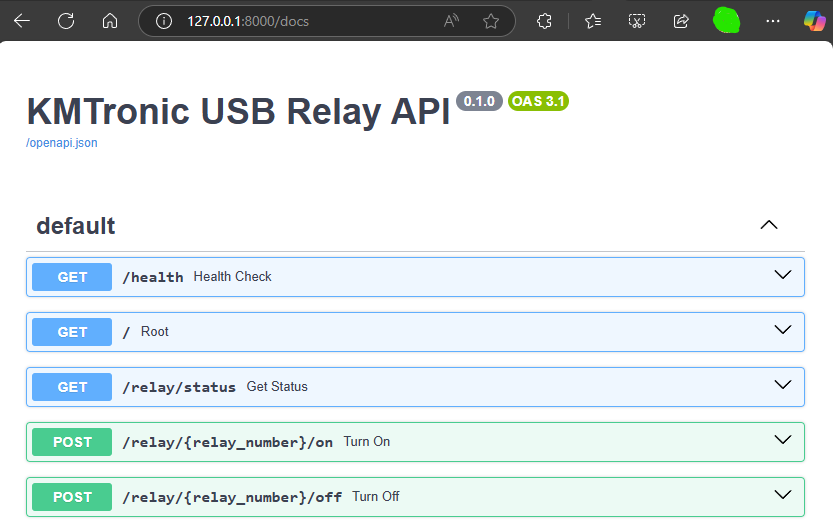Screen dimensions: 833x521
Task: Click the GET badge for /relay/status
Action: (x=72, y=387)
